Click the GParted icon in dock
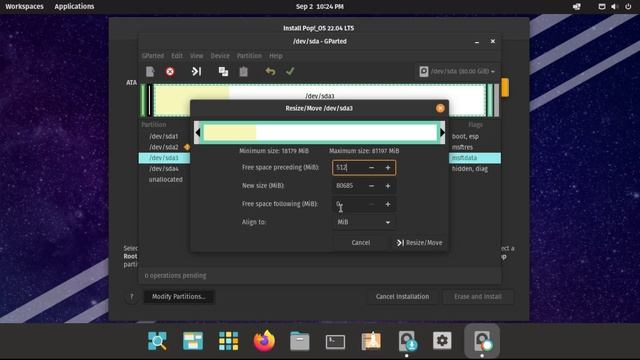This screenshot has width=640, height=360. pyautogui.click(x=482, y=341)
